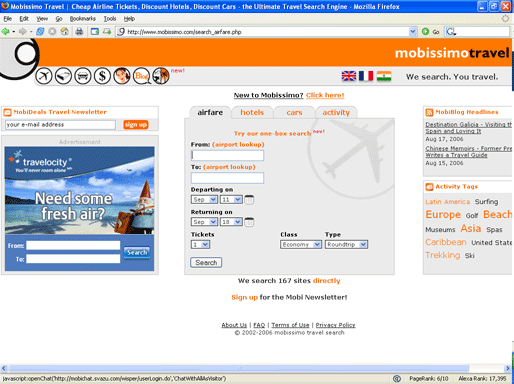Open the returning month dropdown
Screen dimensions: 514x384
pos(204,222)
